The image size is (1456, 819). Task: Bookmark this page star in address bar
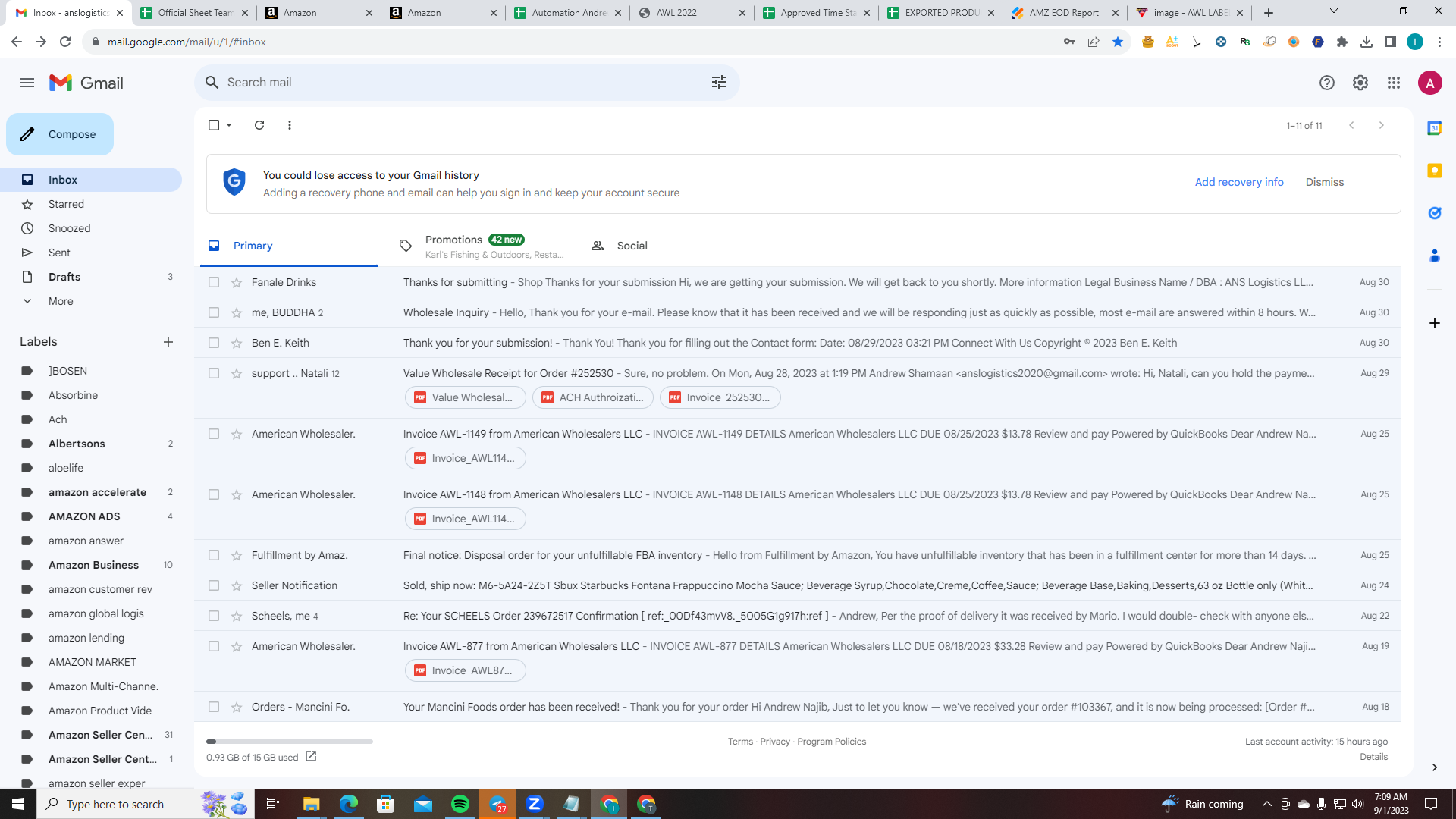[x=1118, y=42]
